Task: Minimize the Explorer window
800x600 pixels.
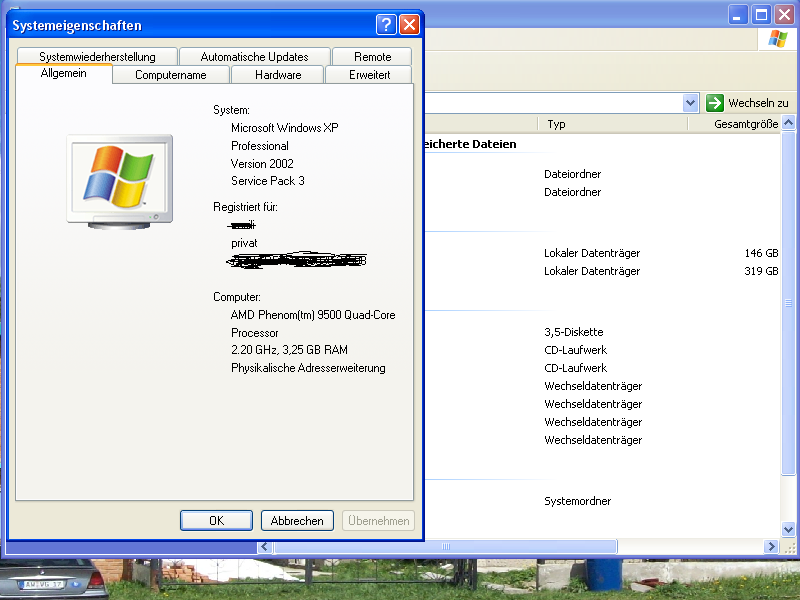Action: click(738, 14)
